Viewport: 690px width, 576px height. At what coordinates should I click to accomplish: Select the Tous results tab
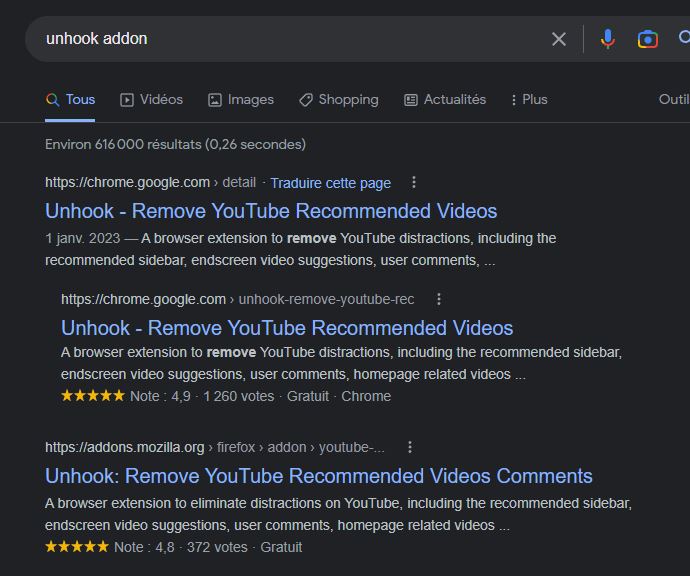[x=71, y=100]
